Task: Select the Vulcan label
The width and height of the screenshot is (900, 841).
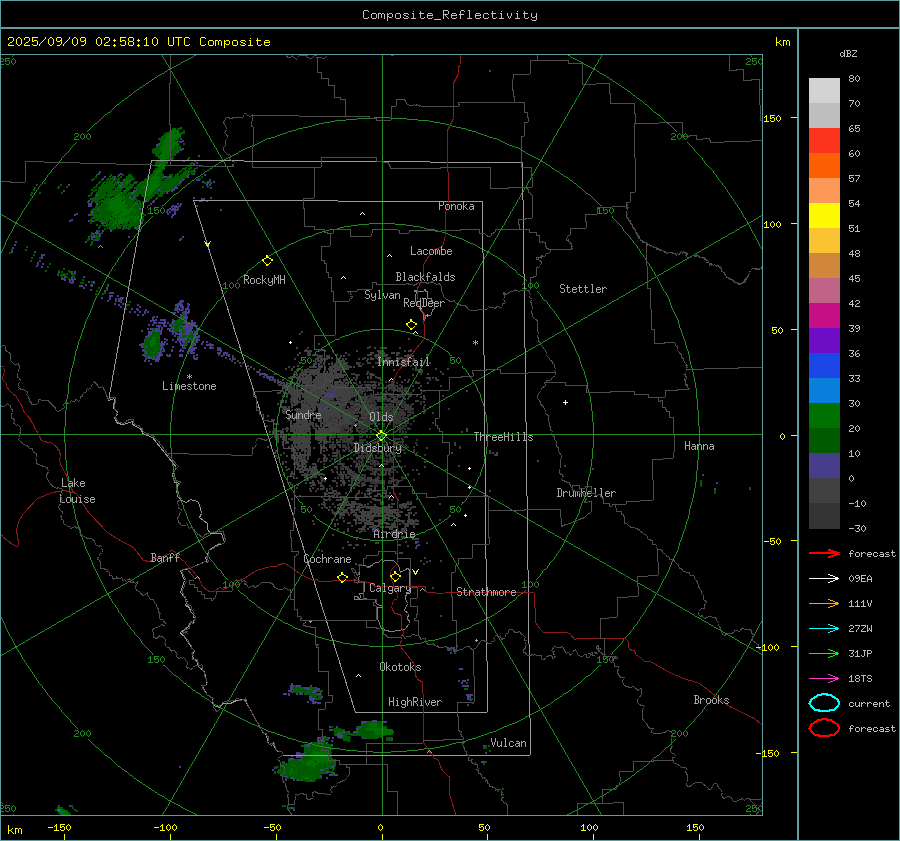Action: coord(508,743)
